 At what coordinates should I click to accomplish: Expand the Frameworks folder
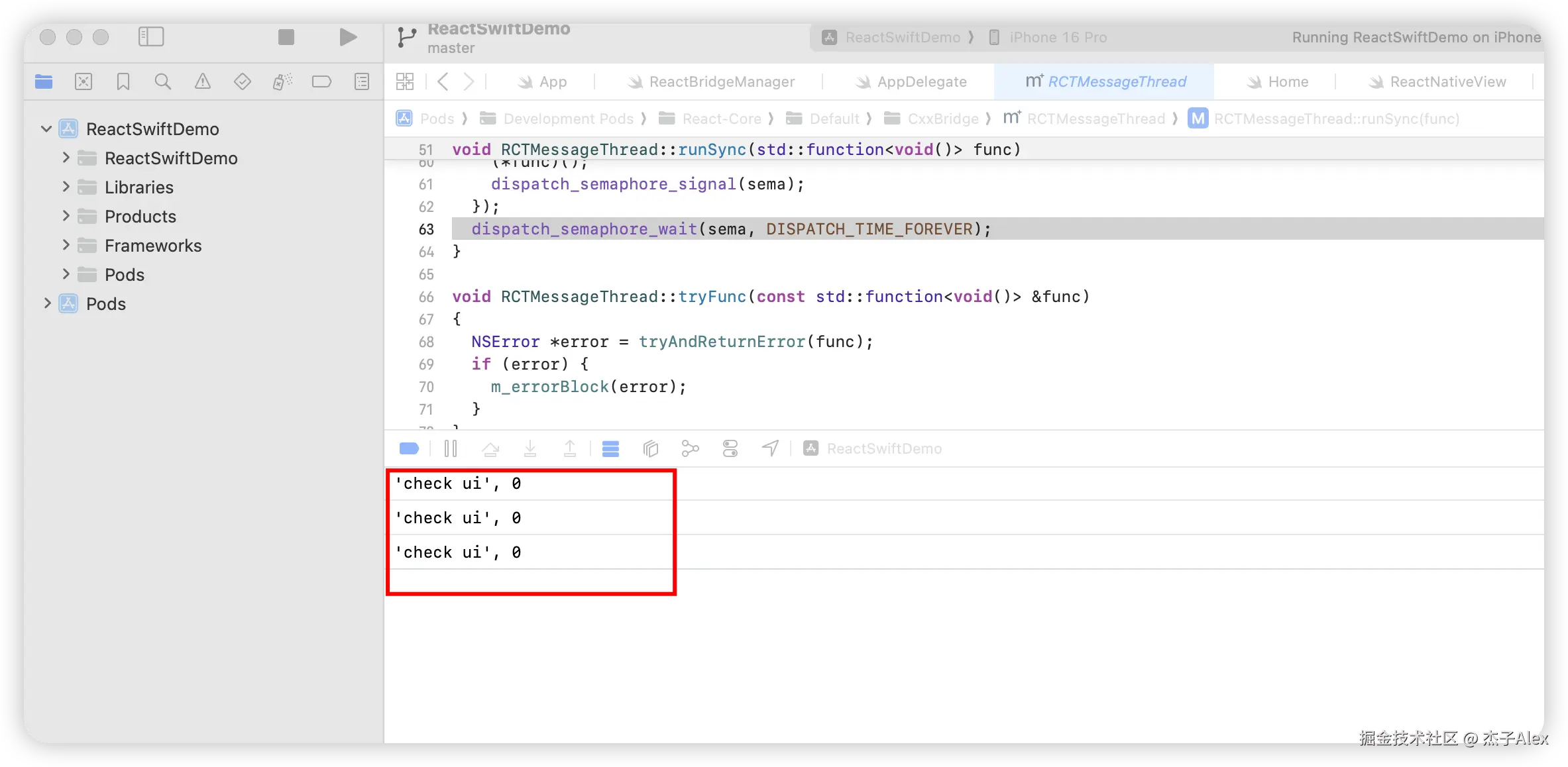66,245
